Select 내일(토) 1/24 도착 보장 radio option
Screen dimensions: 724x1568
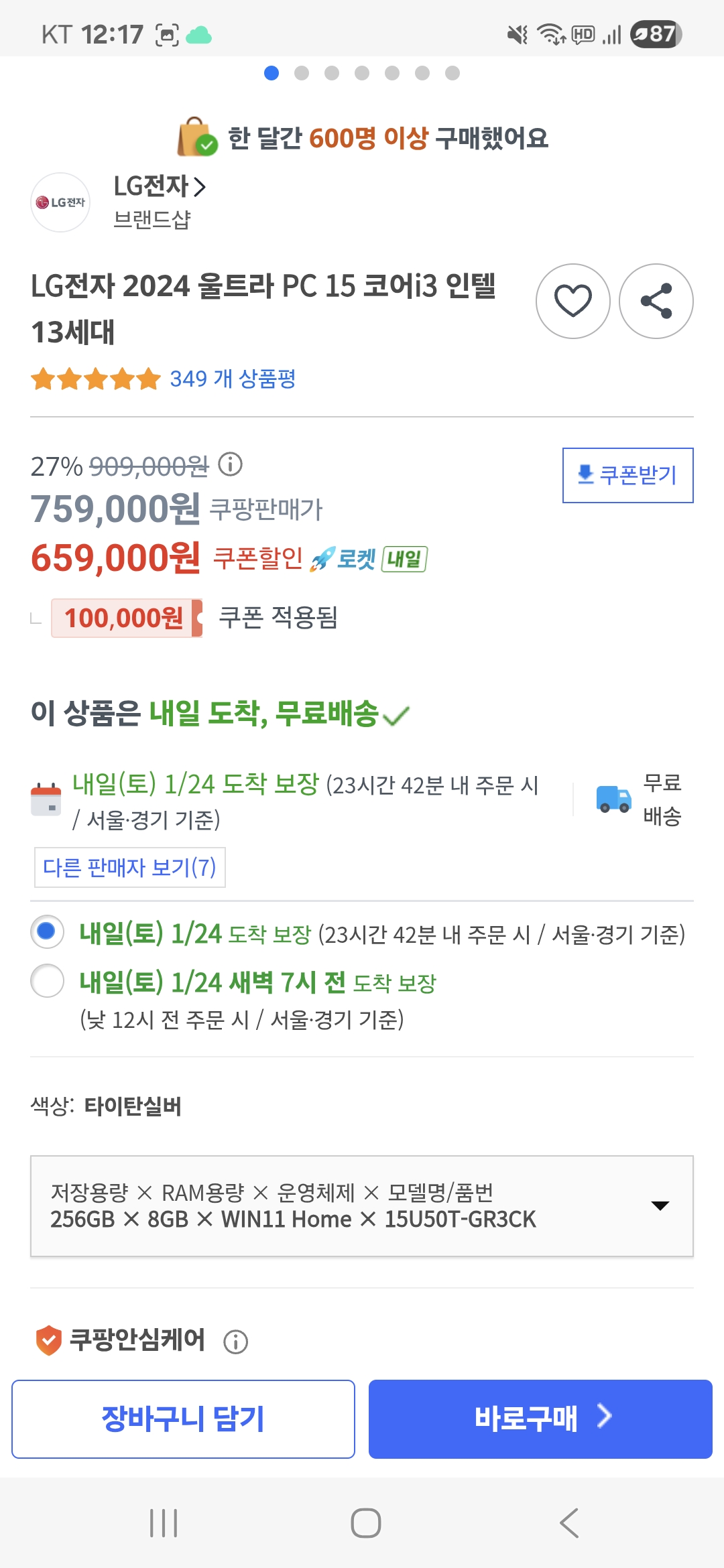(47, 931)
